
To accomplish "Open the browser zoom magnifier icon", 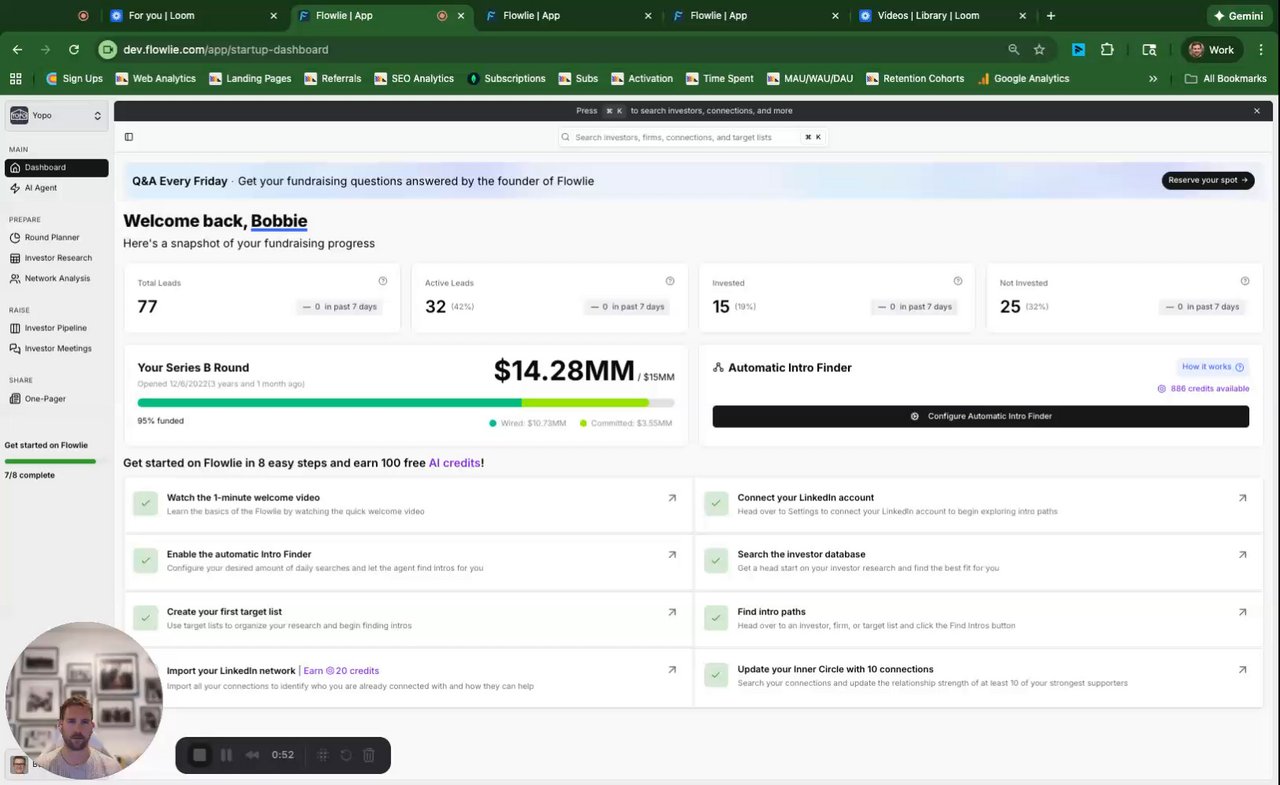I will point(1014,49).
